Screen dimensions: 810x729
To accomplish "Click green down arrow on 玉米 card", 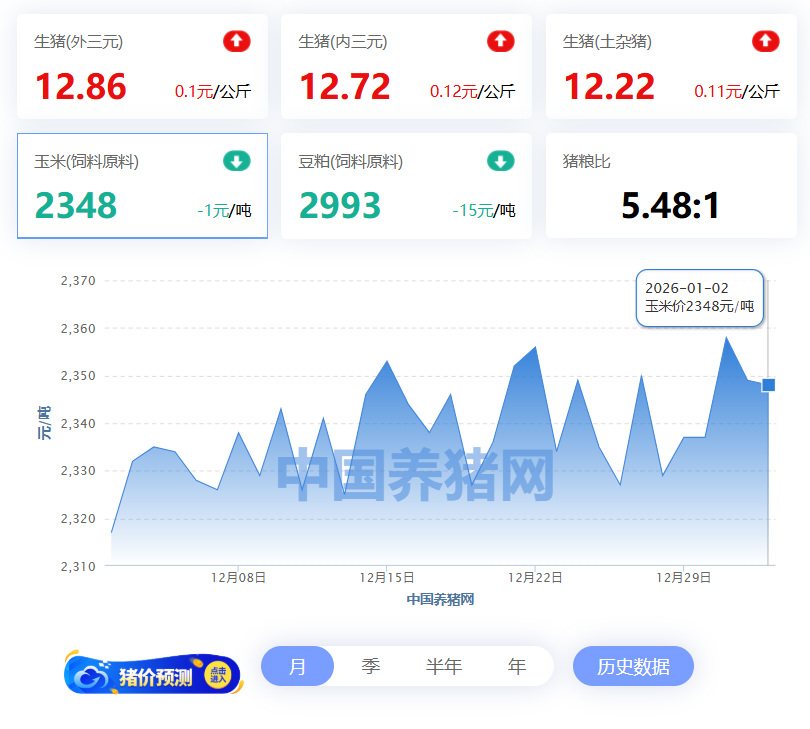I will pyautogui.click(x=237, y=161).
